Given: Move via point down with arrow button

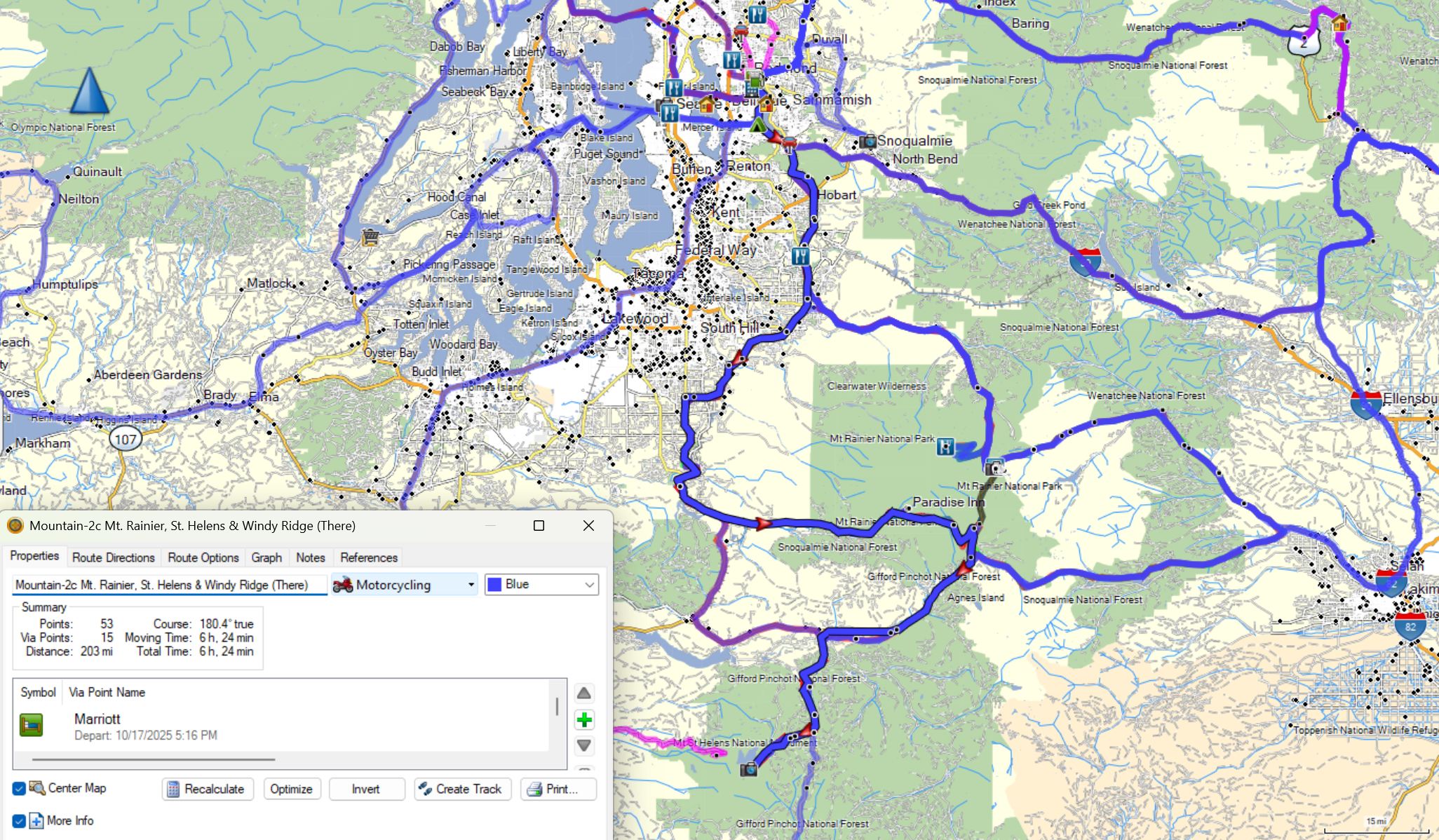Looking at the screenshot, I should [x=583, y=745].
